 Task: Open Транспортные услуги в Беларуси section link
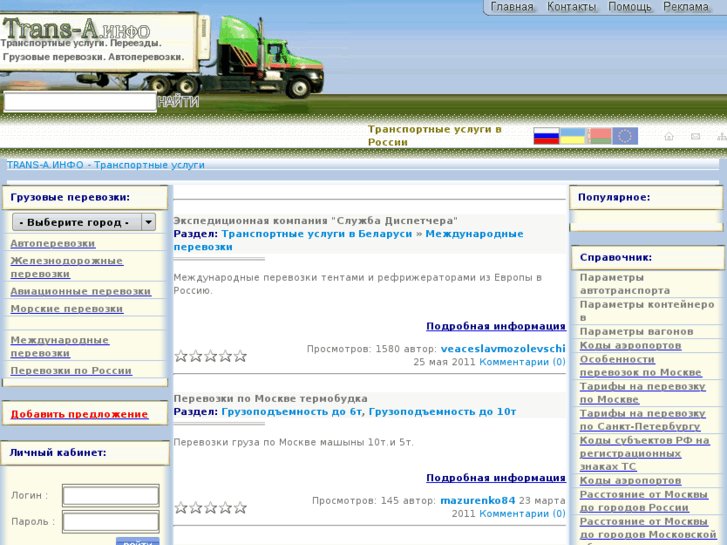click(x=317, y=234)
